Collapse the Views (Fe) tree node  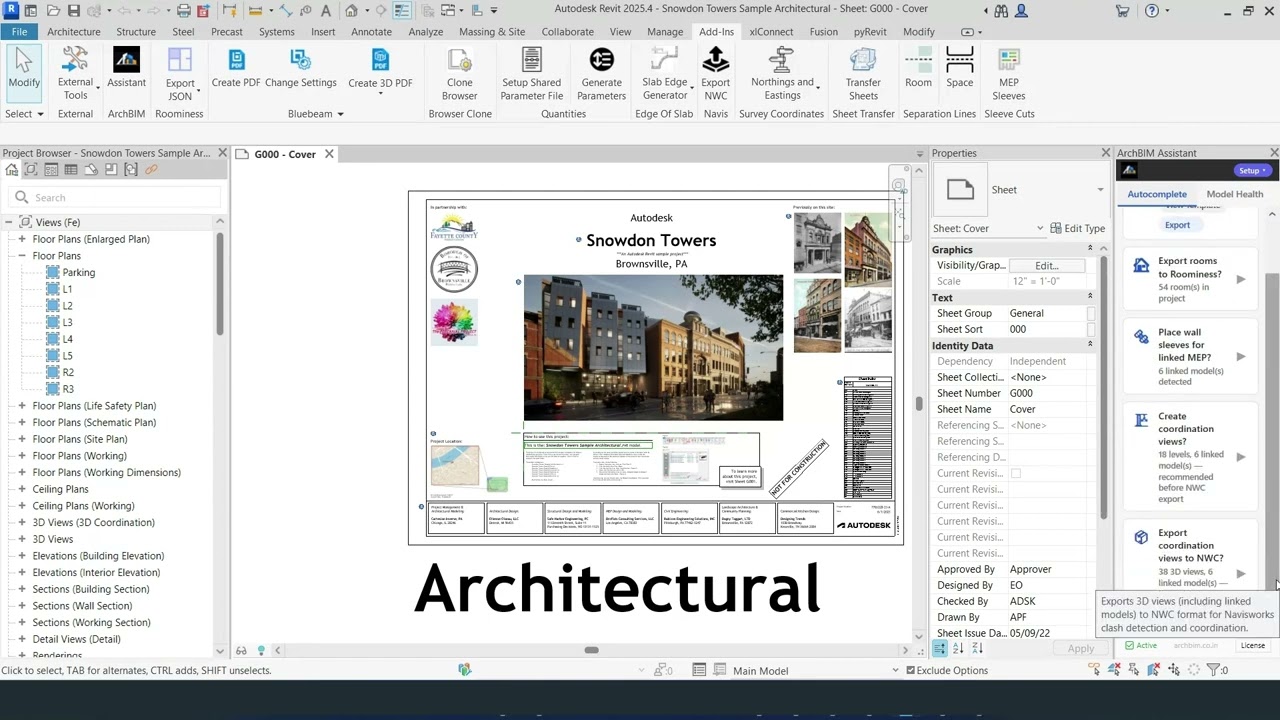[8, 222]
